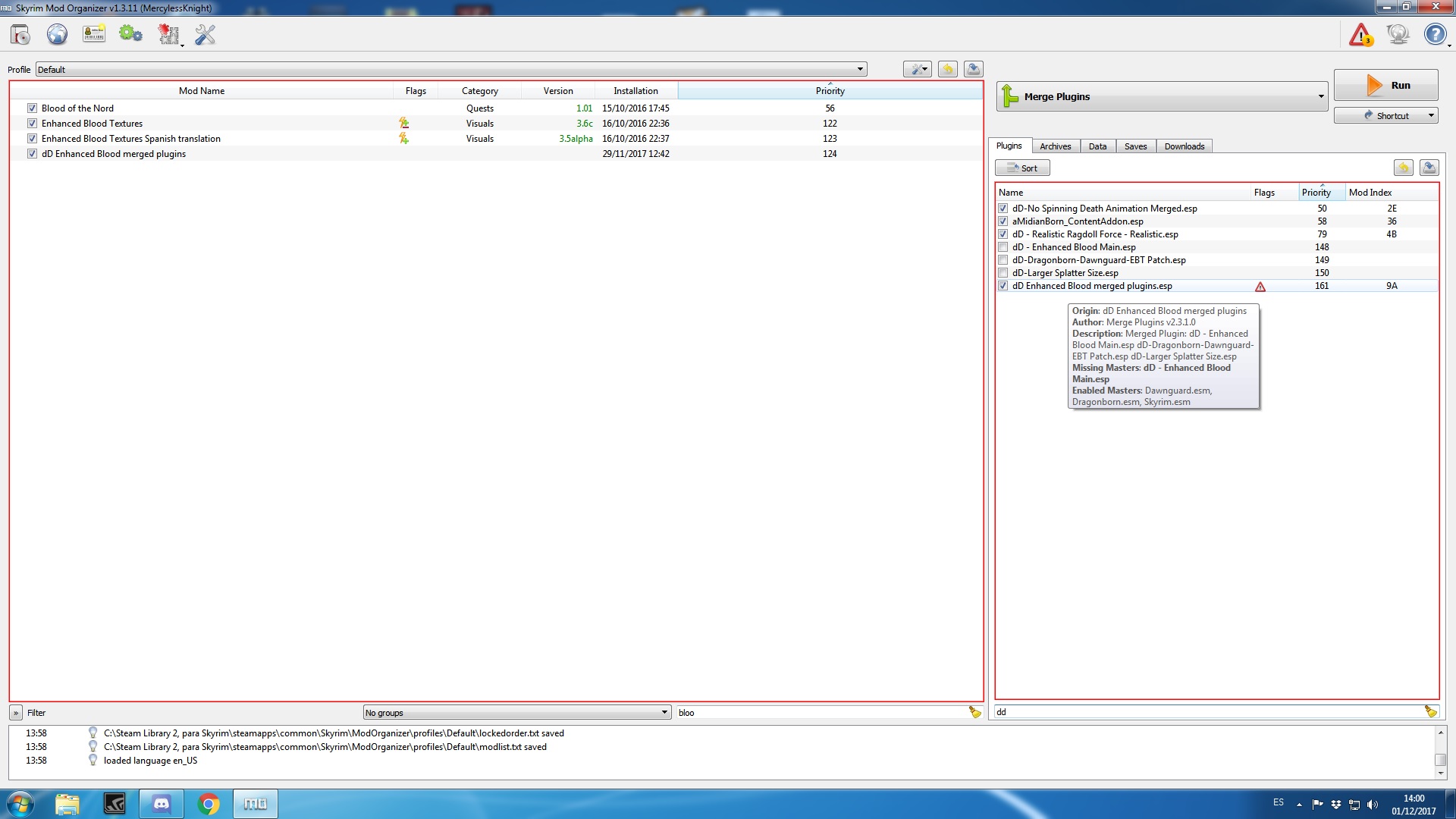Switch to the Downloads tab
Image resolution: width=1456 pixels, height=819 pixels.
pos(1184,146)
